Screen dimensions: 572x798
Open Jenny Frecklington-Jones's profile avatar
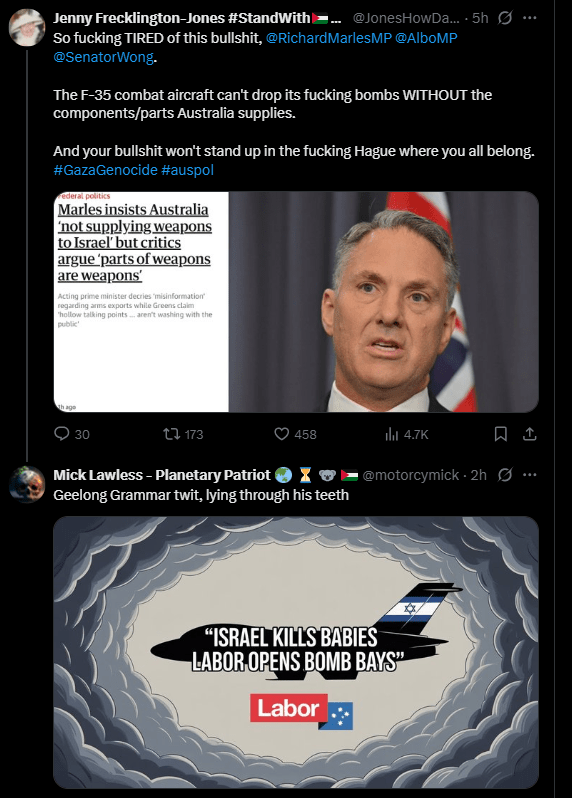tap(27, 27)
